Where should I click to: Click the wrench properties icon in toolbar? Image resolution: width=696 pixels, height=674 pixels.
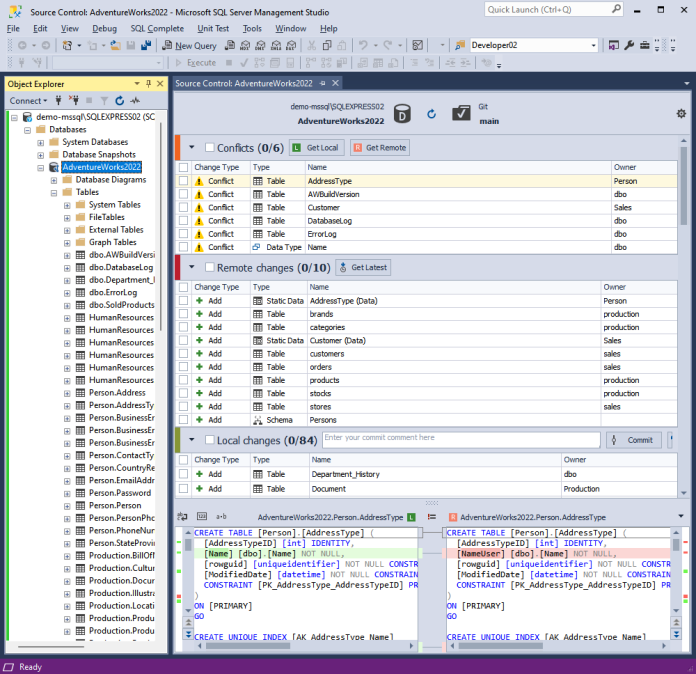click(629, 45)
